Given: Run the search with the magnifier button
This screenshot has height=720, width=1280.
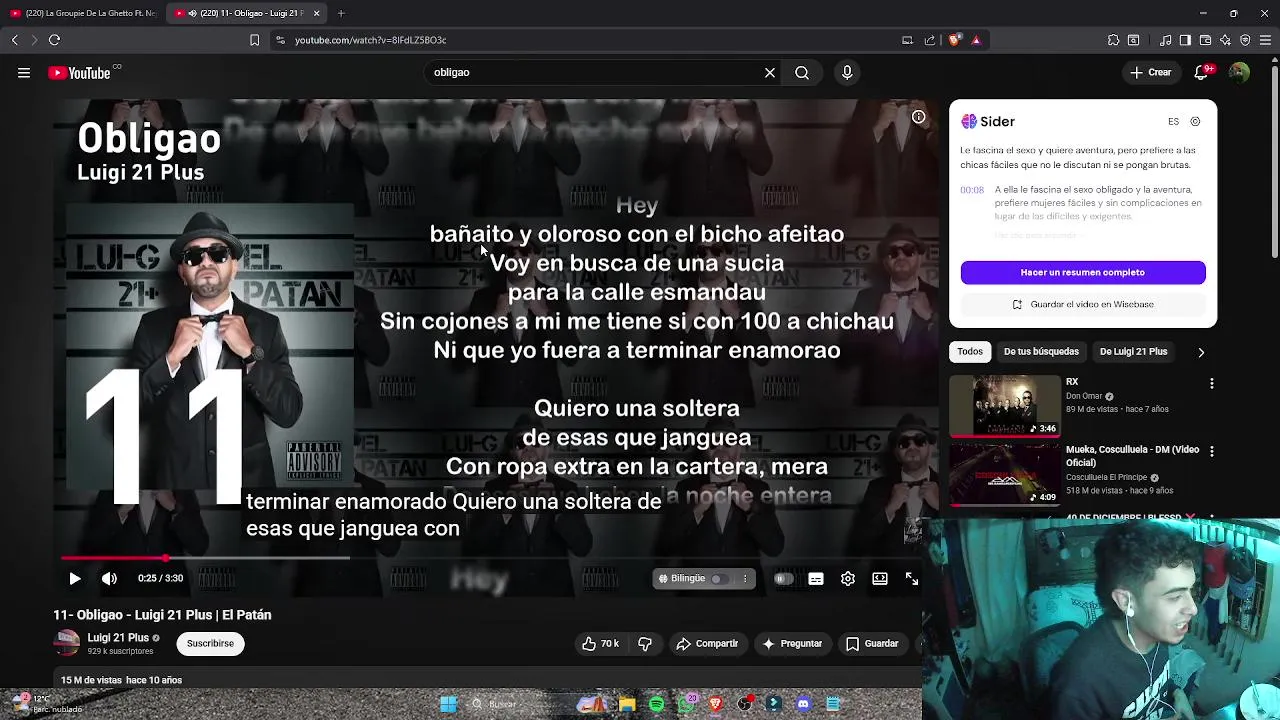Looking at the screenshot, I should [802, 72].
